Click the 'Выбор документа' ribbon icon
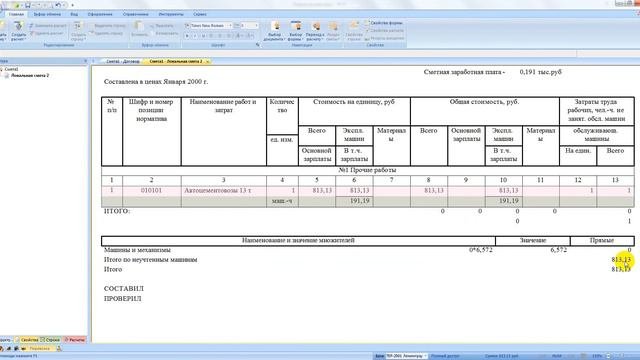640x360 pixels. click(x=275, y=31)
